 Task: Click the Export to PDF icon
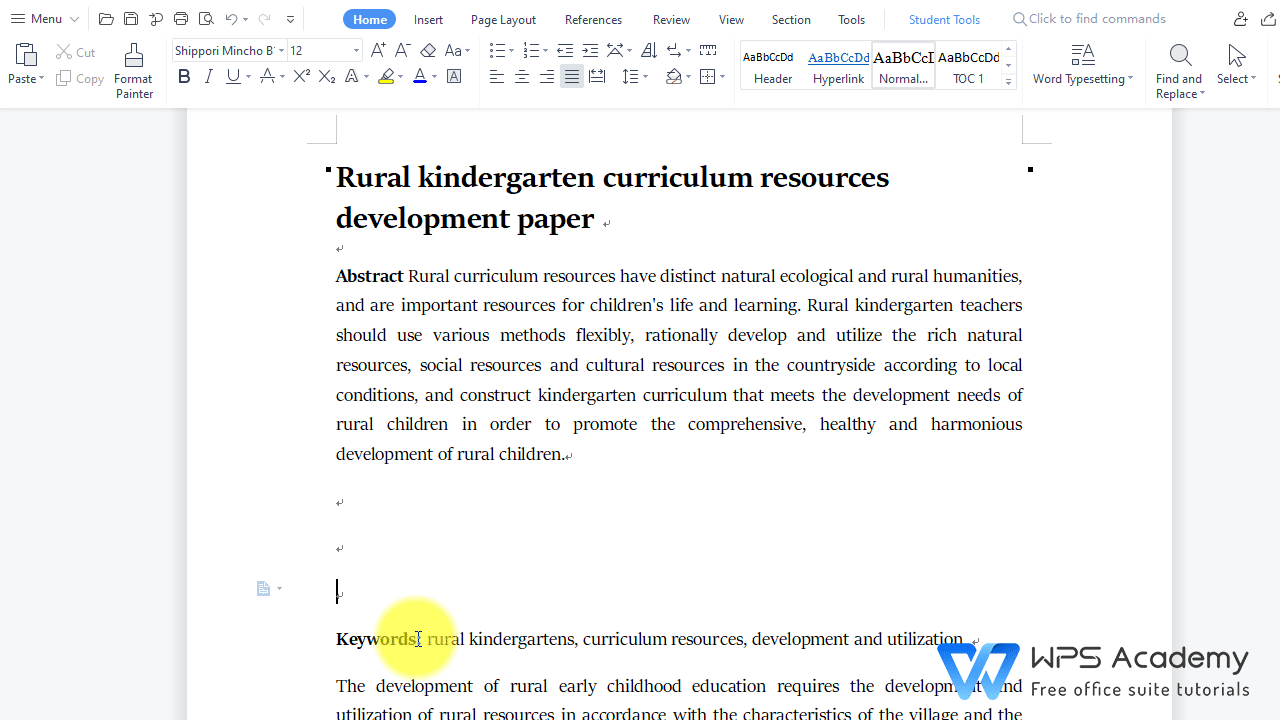(156, 19)
